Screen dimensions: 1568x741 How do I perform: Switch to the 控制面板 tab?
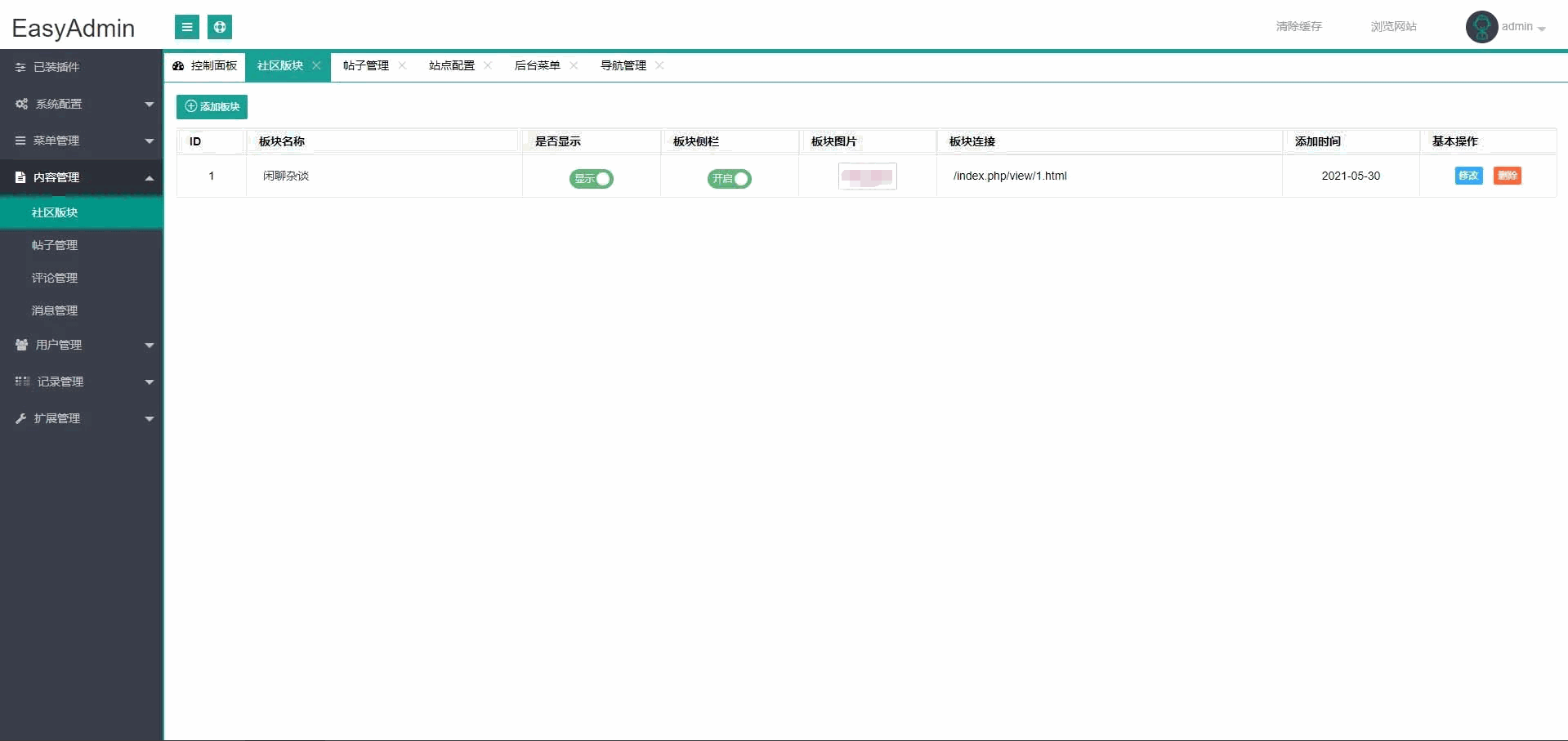[x=206, y=65]
